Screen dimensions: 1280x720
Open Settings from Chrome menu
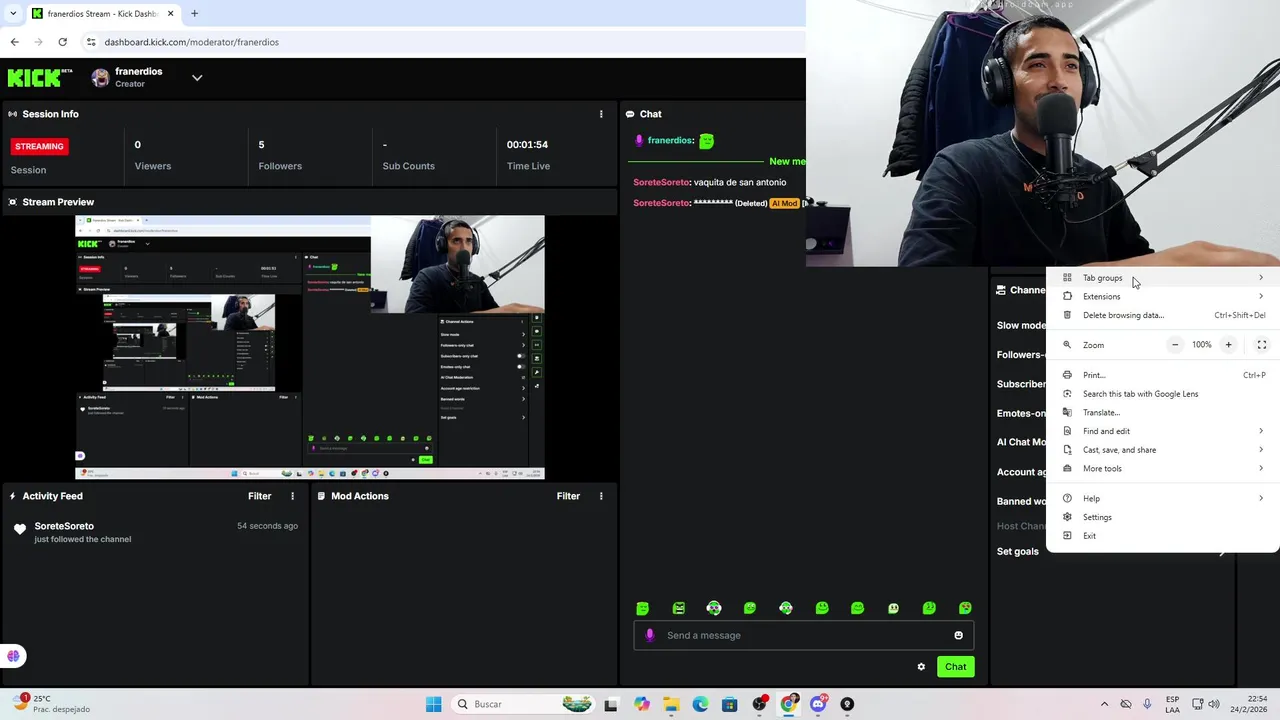1163,517
